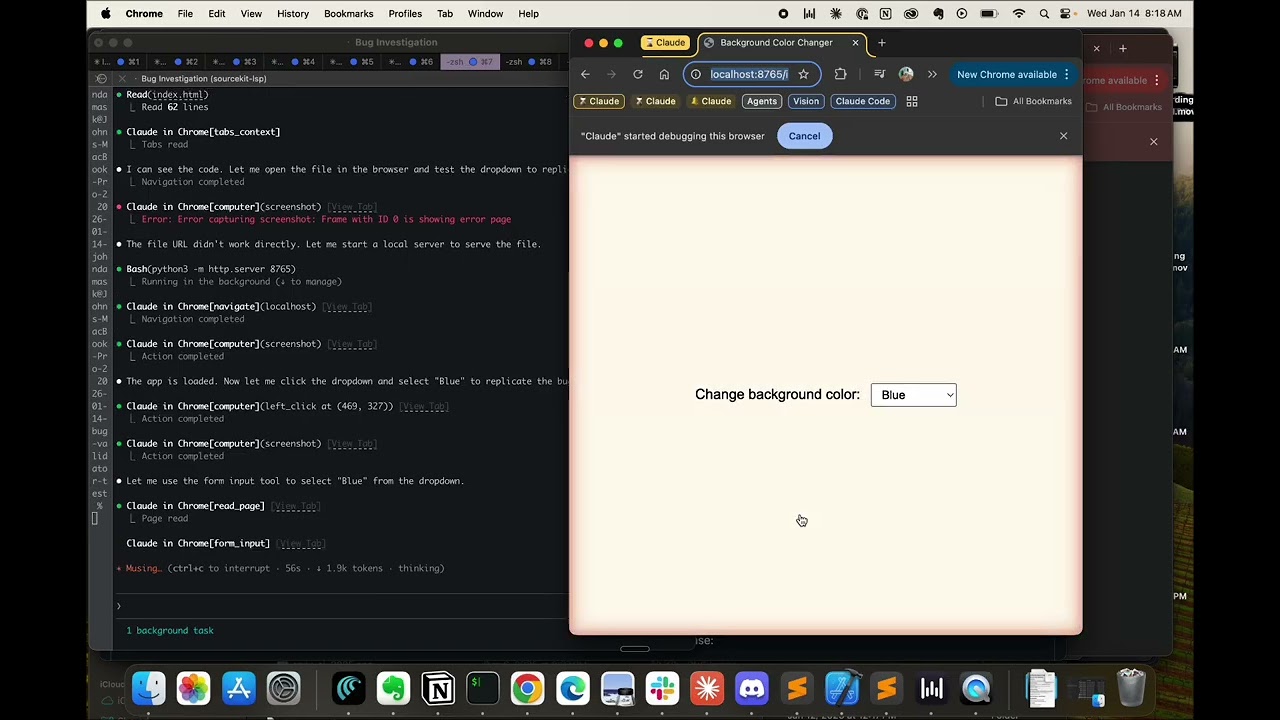Screen dimensions: 1280x720
Task: Click the Wi-Fi status icon
Action: (x=1019, y=14)
